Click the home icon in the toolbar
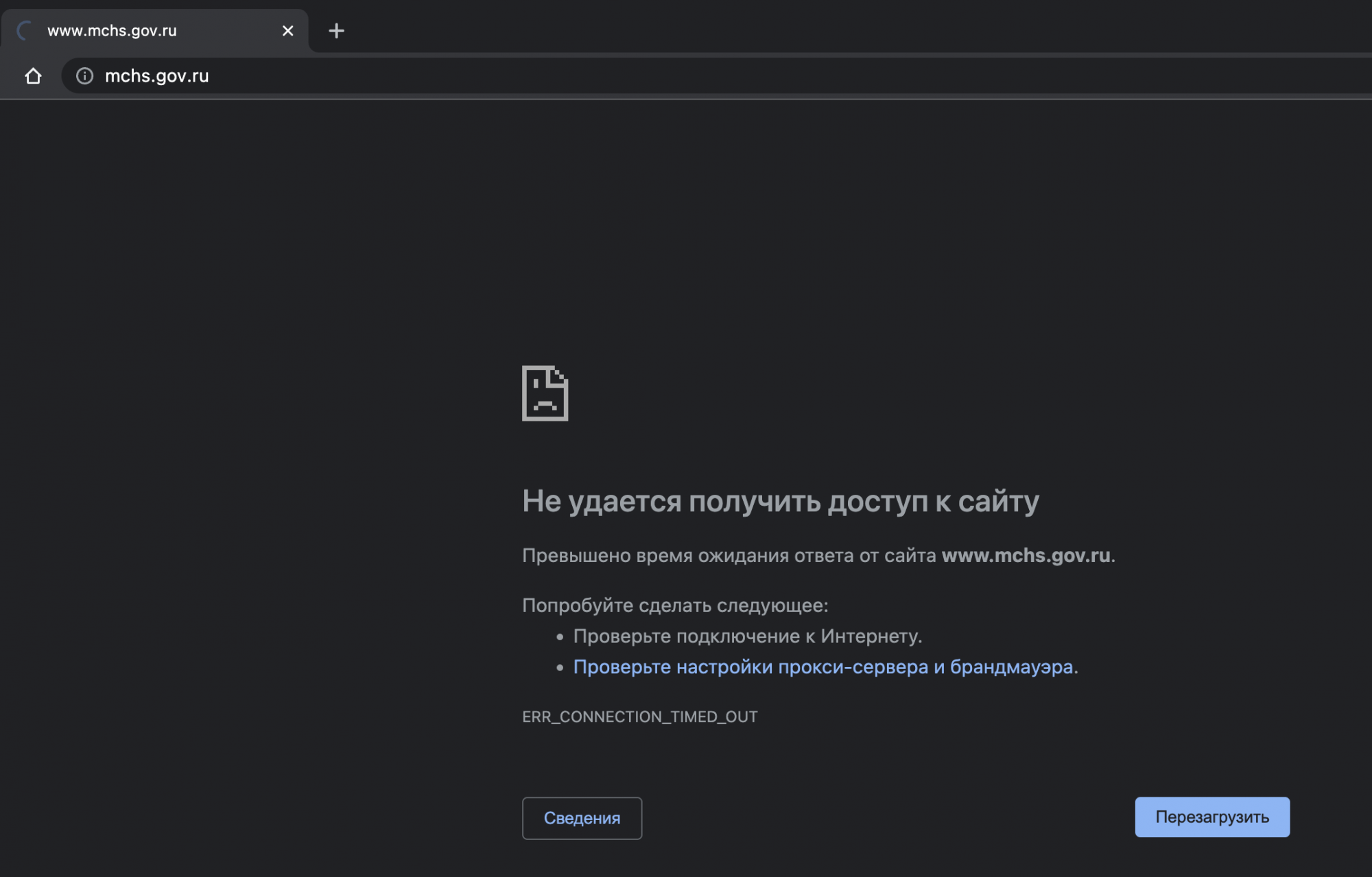Image resolution: width=1372 pixels, height=877 pixels. (x=33, y=76)
